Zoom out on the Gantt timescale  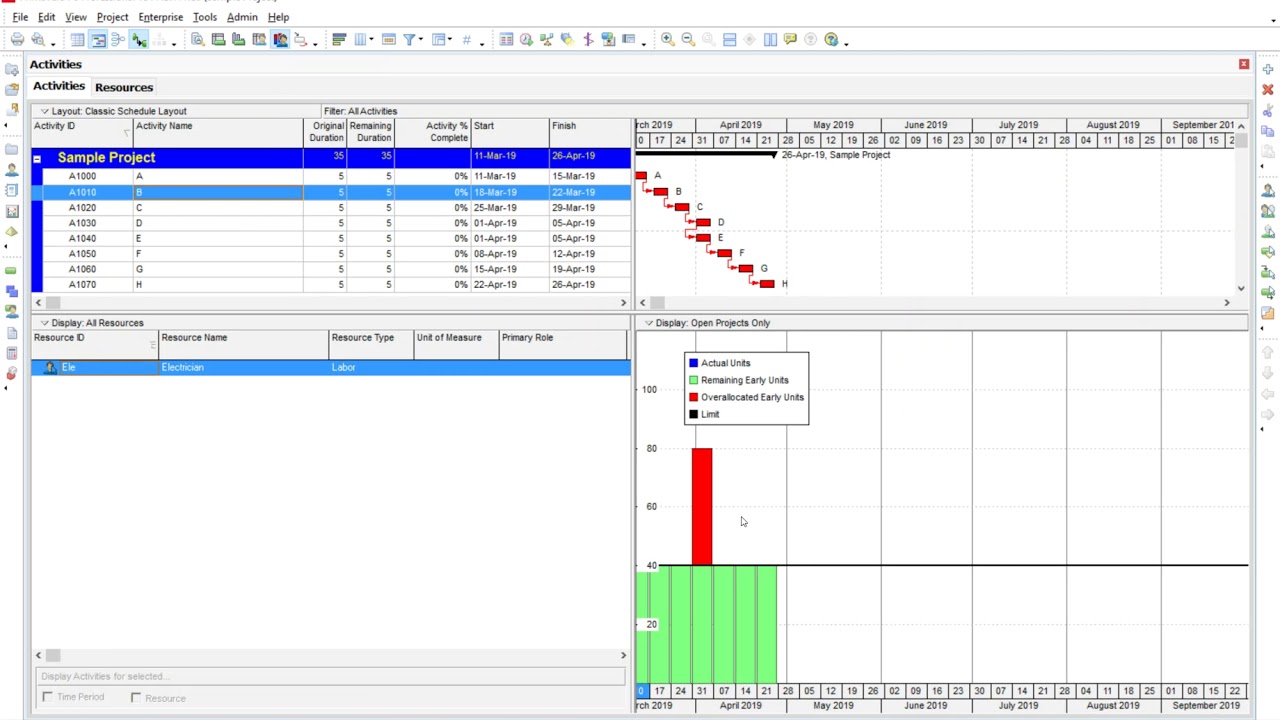click(x=688, y=40)
